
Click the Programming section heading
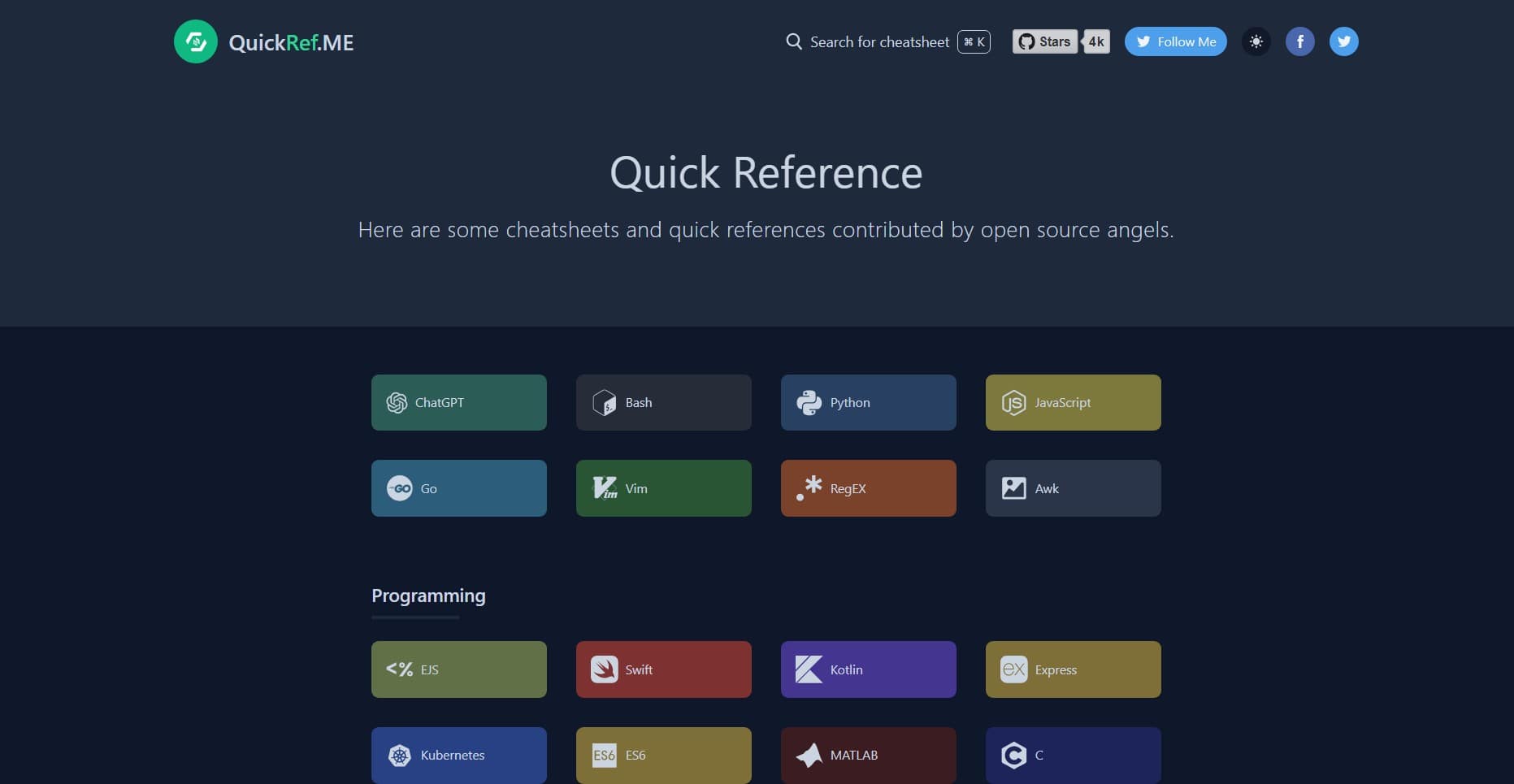(x=428, y=596)
